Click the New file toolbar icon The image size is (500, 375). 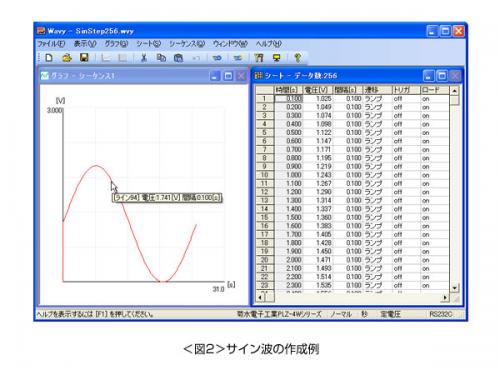coord(49,58)
